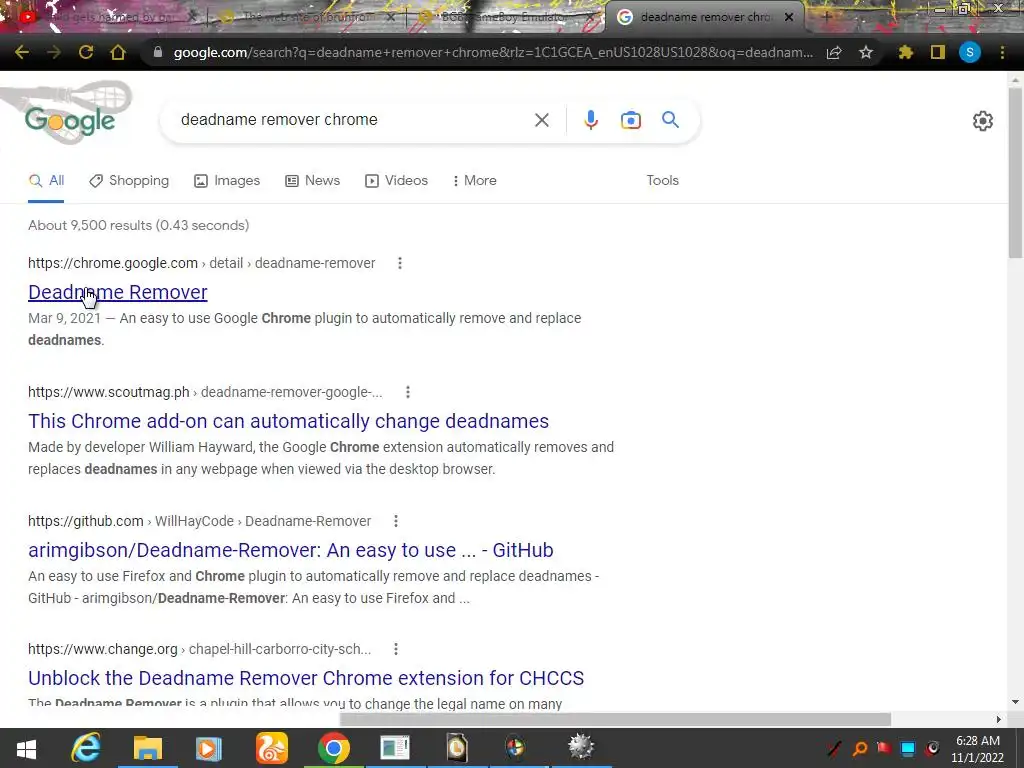Click the 'https://github.com' result URL

click(86, 521)
